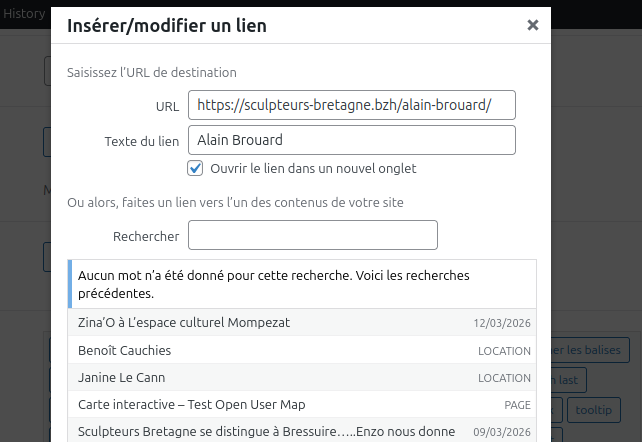Click the 'Insérer/modifier un lien' dialog title
642x442 pixels.
pos(167,26)
